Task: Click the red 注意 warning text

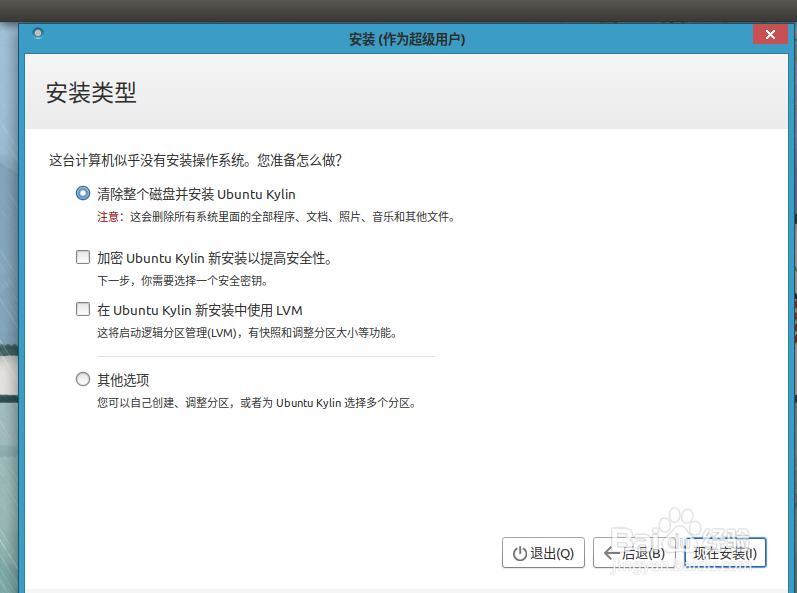Action: pyautogui.click(x=110, y=217)
